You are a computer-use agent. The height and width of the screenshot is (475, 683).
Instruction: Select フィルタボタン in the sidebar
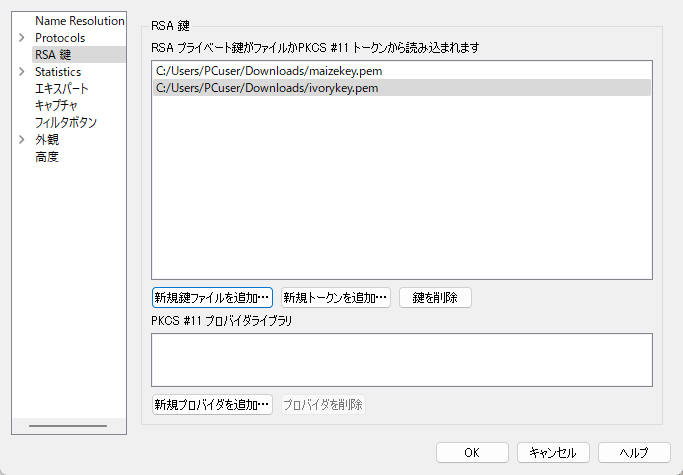coord(66,123)
